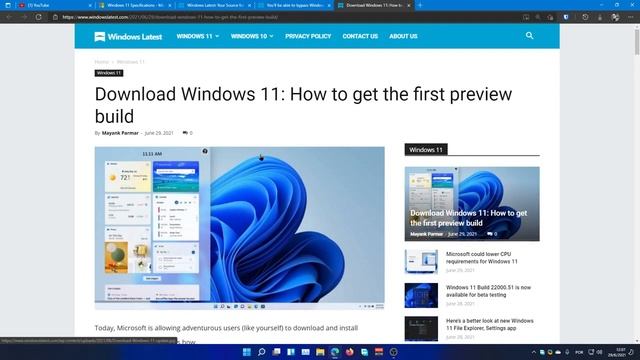View site info via the address bar lock icon
The height and width of the screenshot is (360, 640).
click(55, 17)
